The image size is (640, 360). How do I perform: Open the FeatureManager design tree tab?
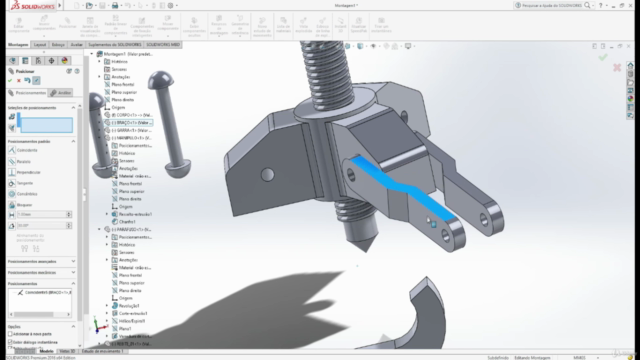[13, 61]
